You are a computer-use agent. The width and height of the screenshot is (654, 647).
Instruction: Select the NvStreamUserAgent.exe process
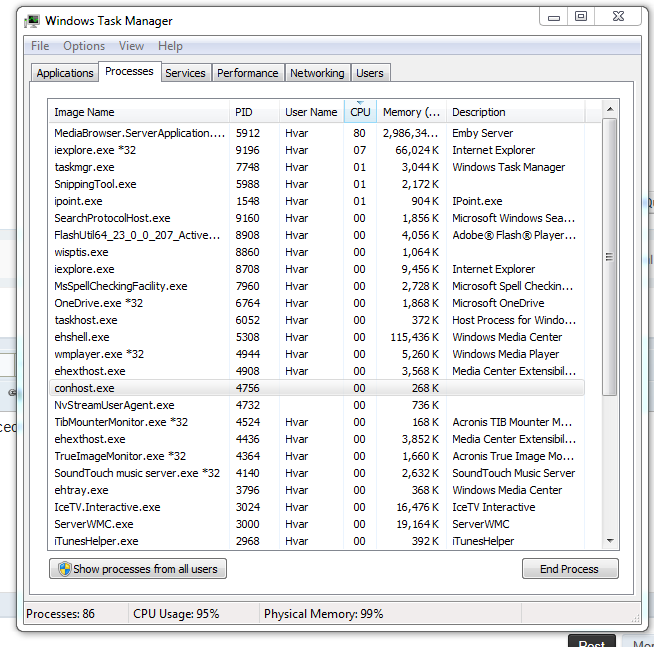317,405
